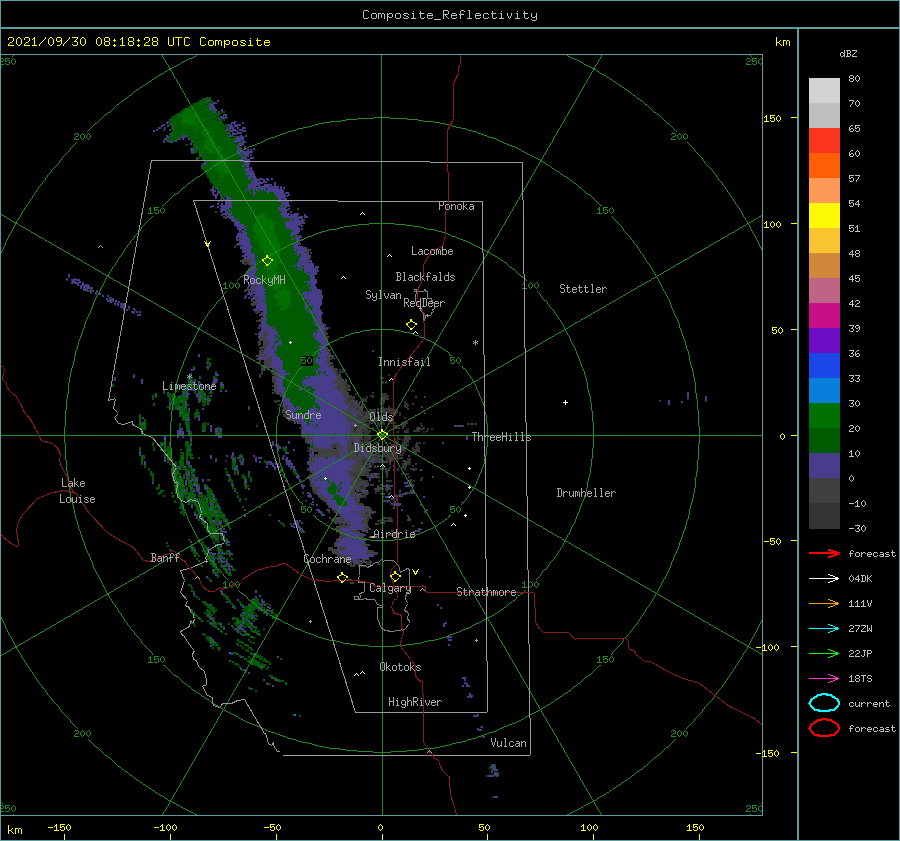This screenshot has height=841, width=900.
Task: Click the Stettler city label
Action: coord(583,289)
